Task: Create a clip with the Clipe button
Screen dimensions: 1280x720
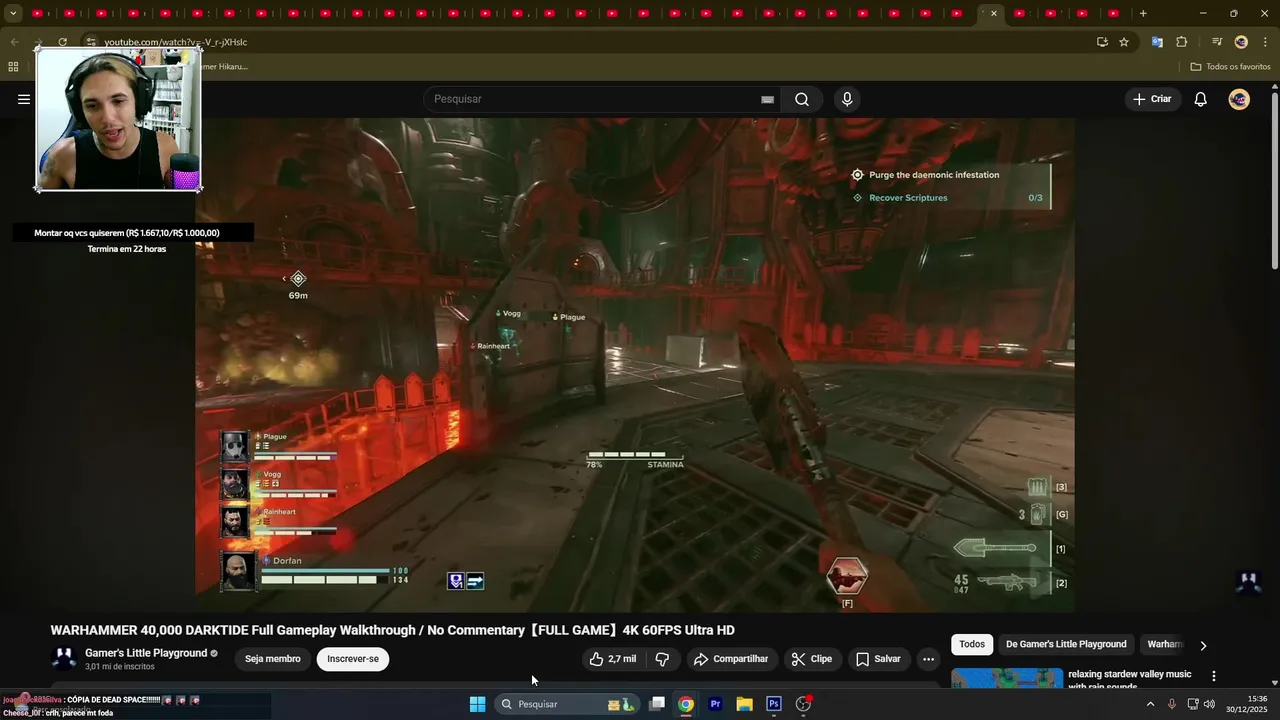Action: pyautogui.click(x=811, y=659)
